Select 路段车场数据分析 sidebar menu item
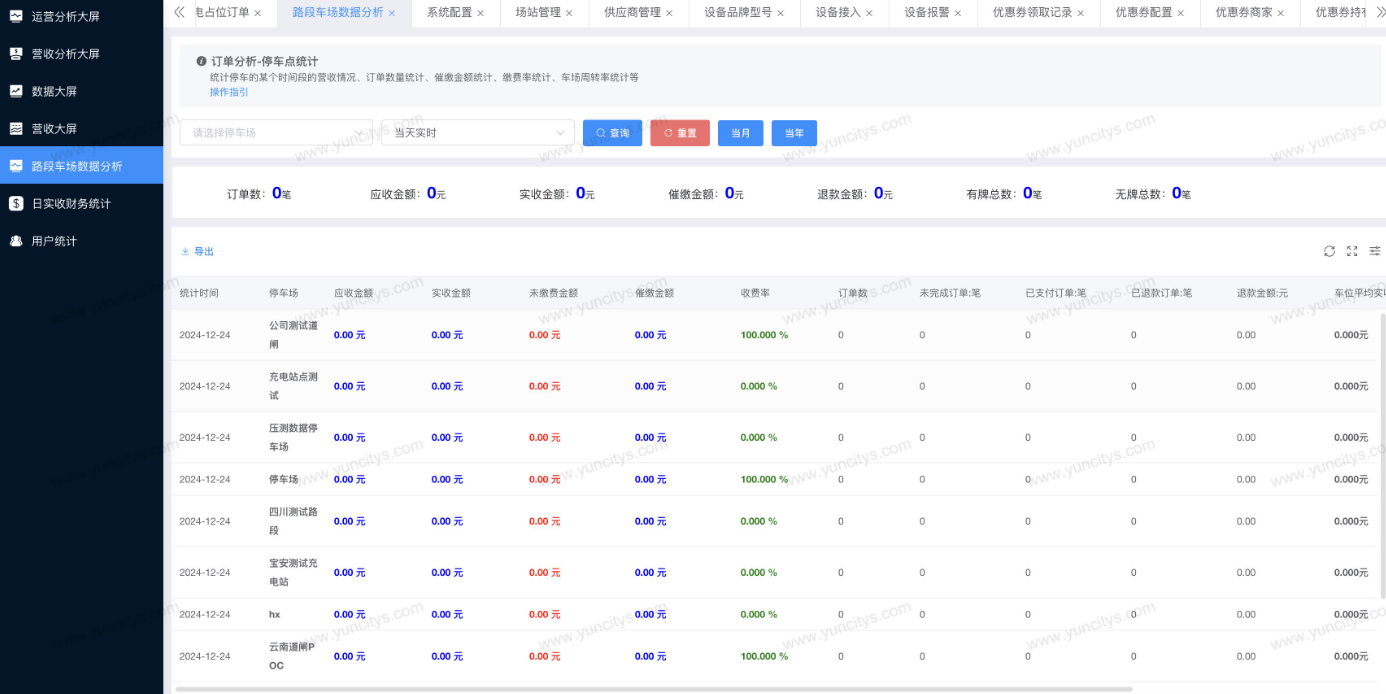Screen dimensions: 1386x694 click(x=81, y=166)
